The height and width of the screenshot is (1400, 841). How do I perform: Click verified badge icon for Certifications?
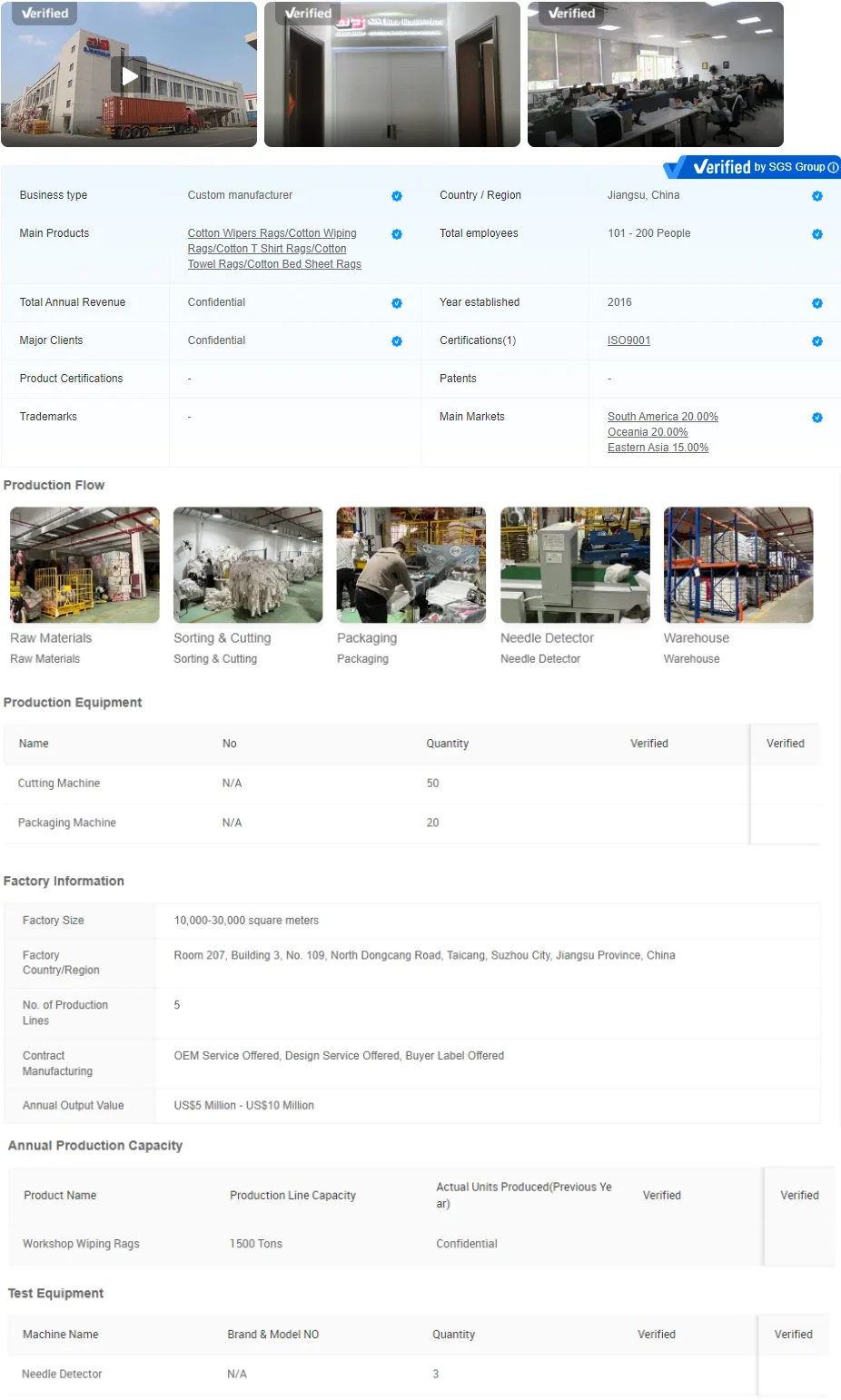[x=817, y=341]
